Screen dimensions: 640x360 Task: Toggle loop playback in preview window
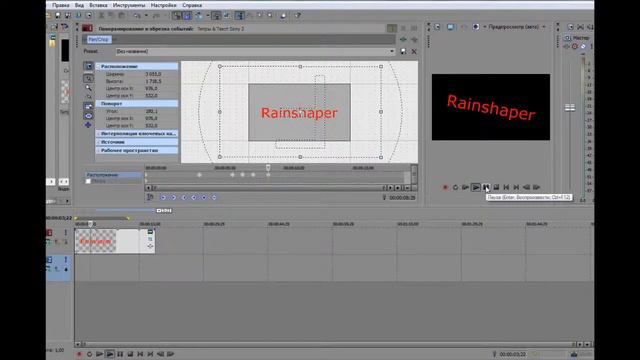[x=456, y=187]
